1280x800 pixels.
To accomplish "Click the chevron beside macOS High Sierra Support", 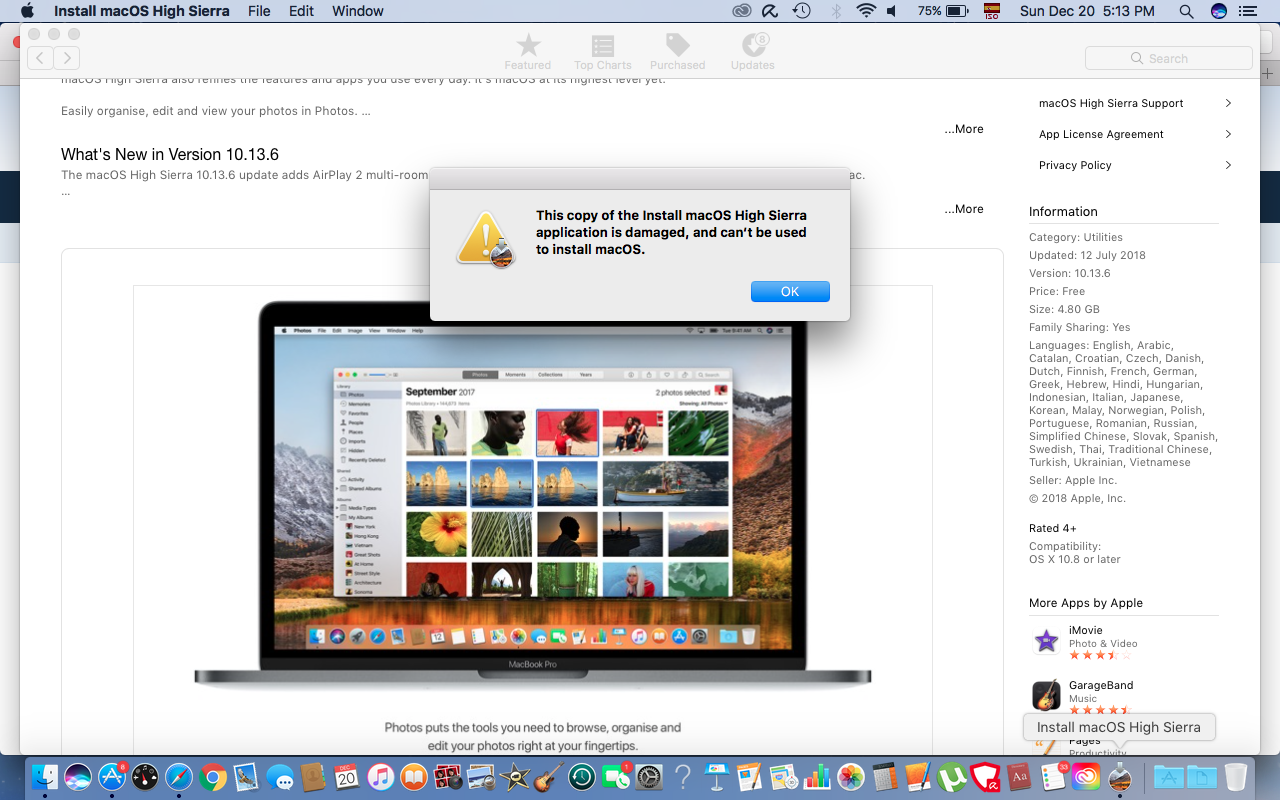I will pos(1228,103).
